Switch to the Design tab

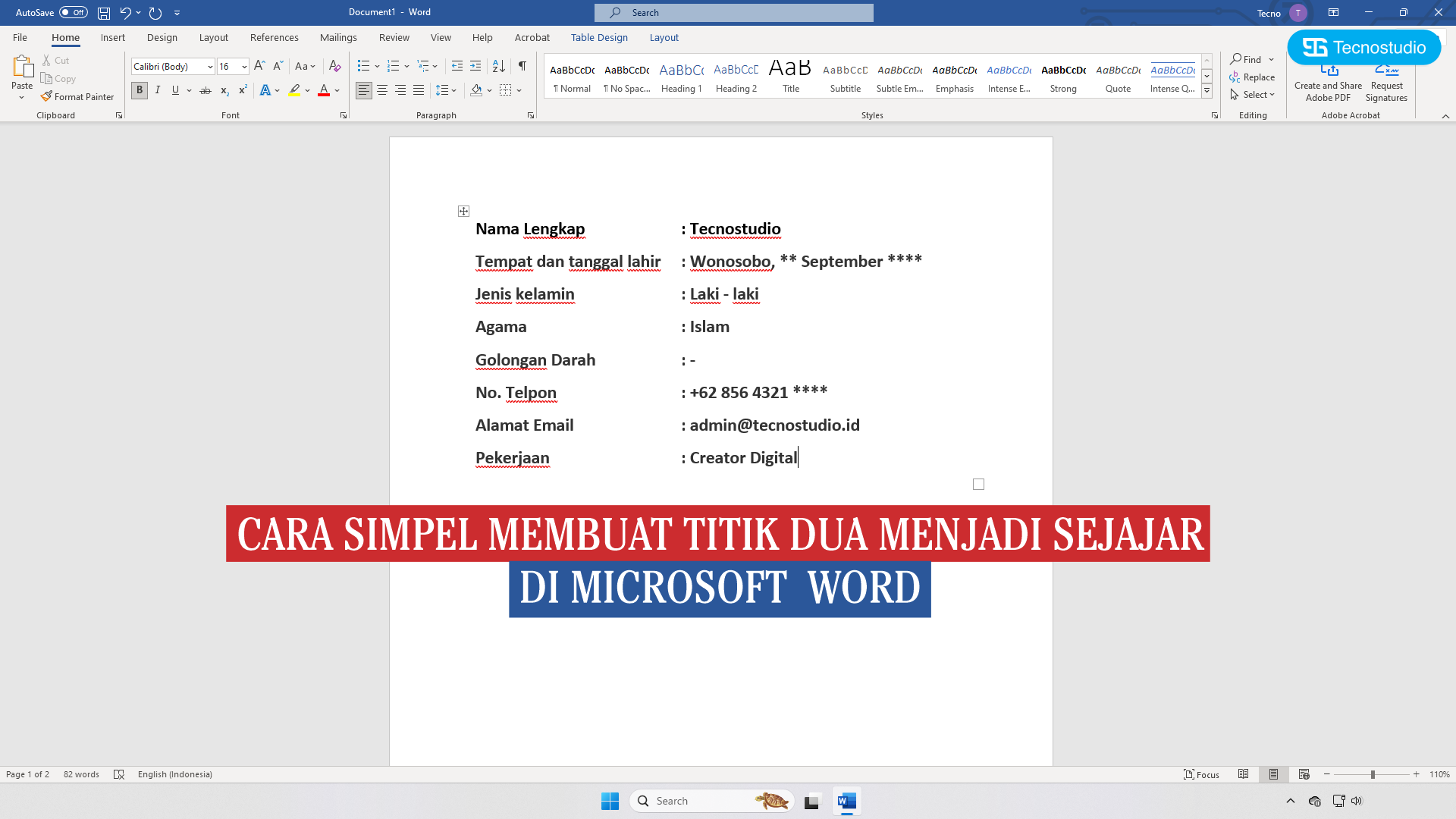pyautogui.click(x=162, y=37)
